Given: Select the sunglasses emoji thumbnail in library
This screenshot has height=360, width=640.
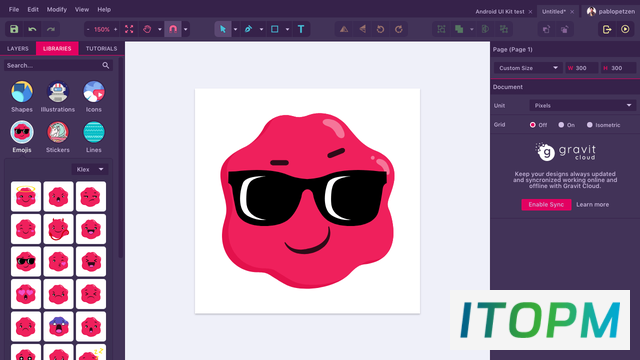Looking at the screenshot, I should (x=26, y=261).
